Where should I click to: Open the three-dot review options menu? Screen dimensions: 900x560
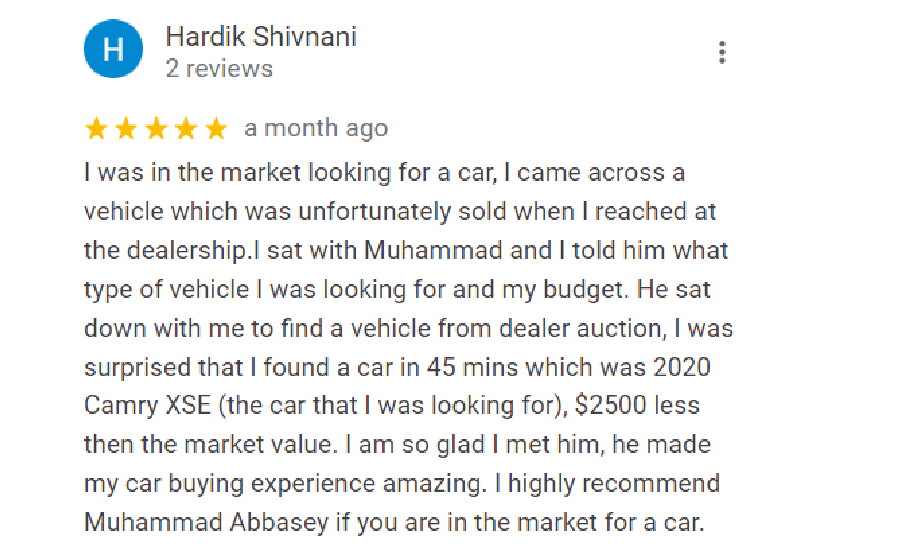[721, 53]
